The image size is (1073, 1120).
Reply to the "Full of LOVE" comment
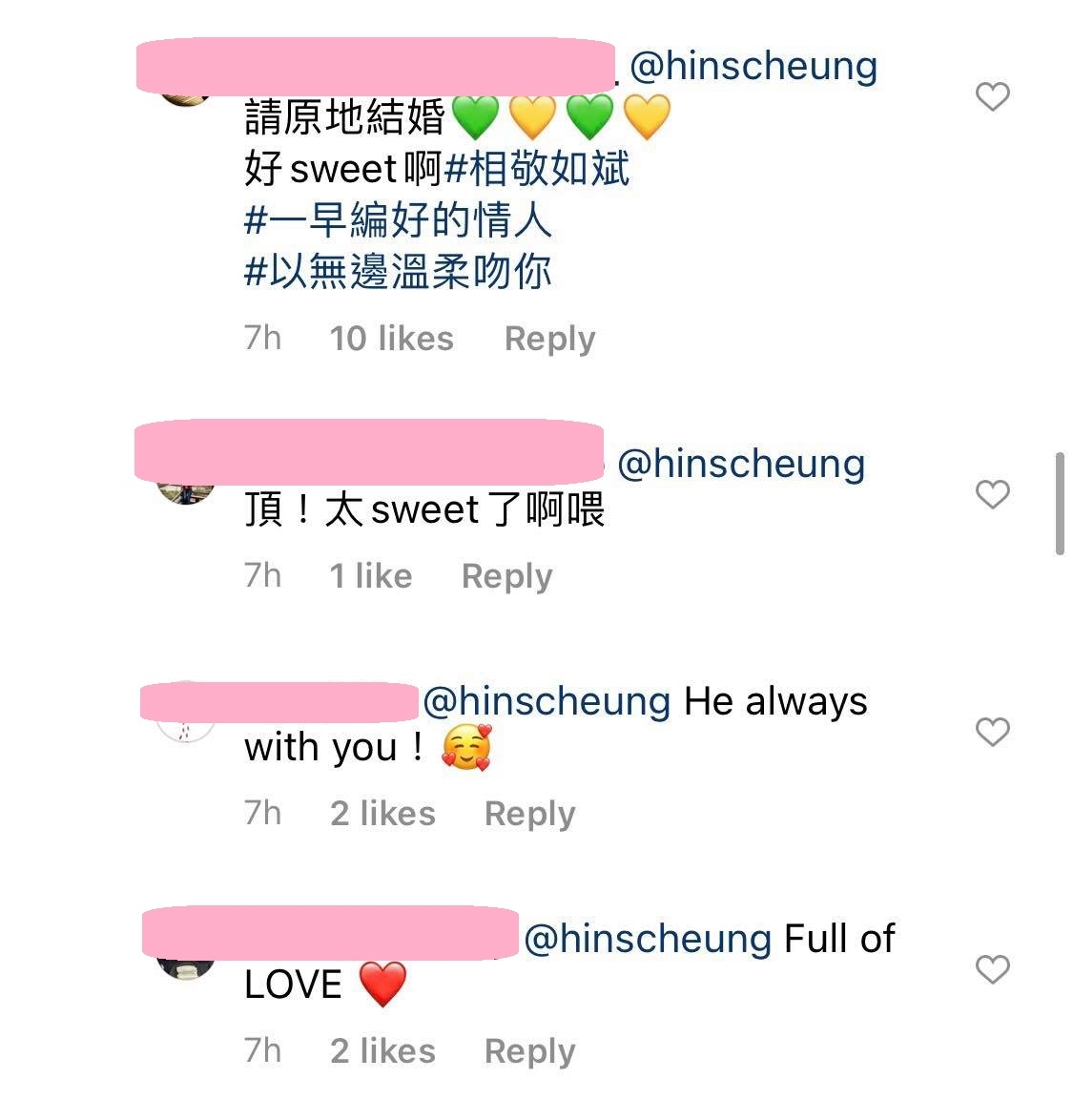529,1051
